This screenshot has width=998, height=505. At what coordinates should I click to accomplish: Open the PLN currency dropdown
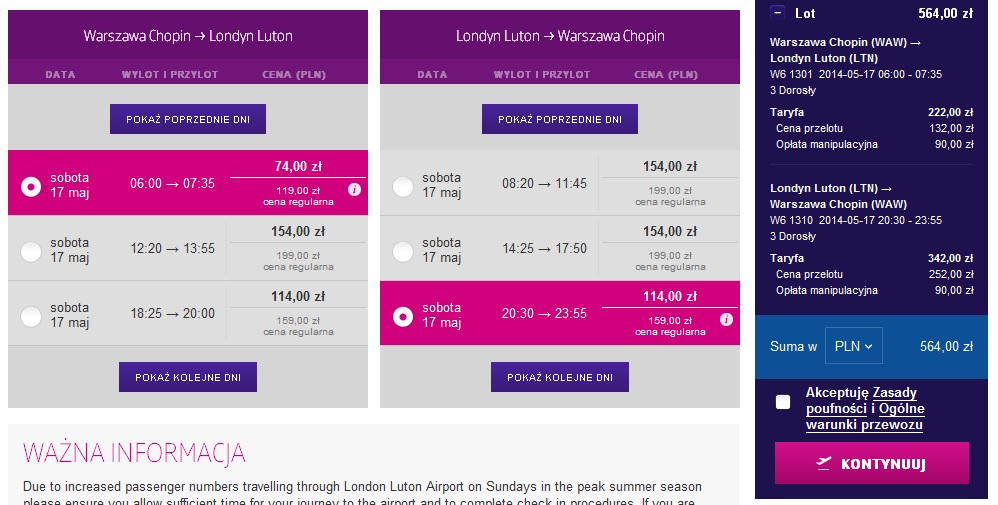(x=854, y=346)
